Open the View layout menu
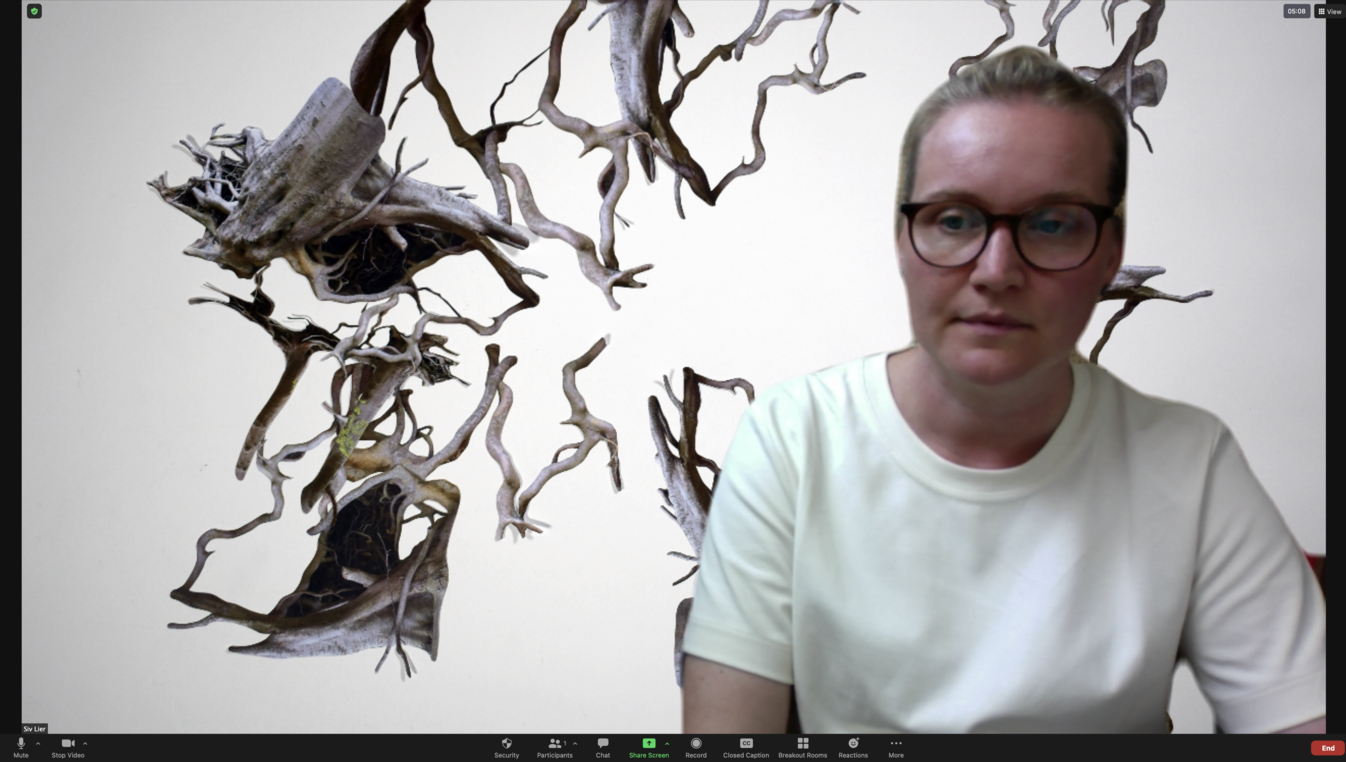Viewport: 1346px width, 762px height. pos(1329,11)
